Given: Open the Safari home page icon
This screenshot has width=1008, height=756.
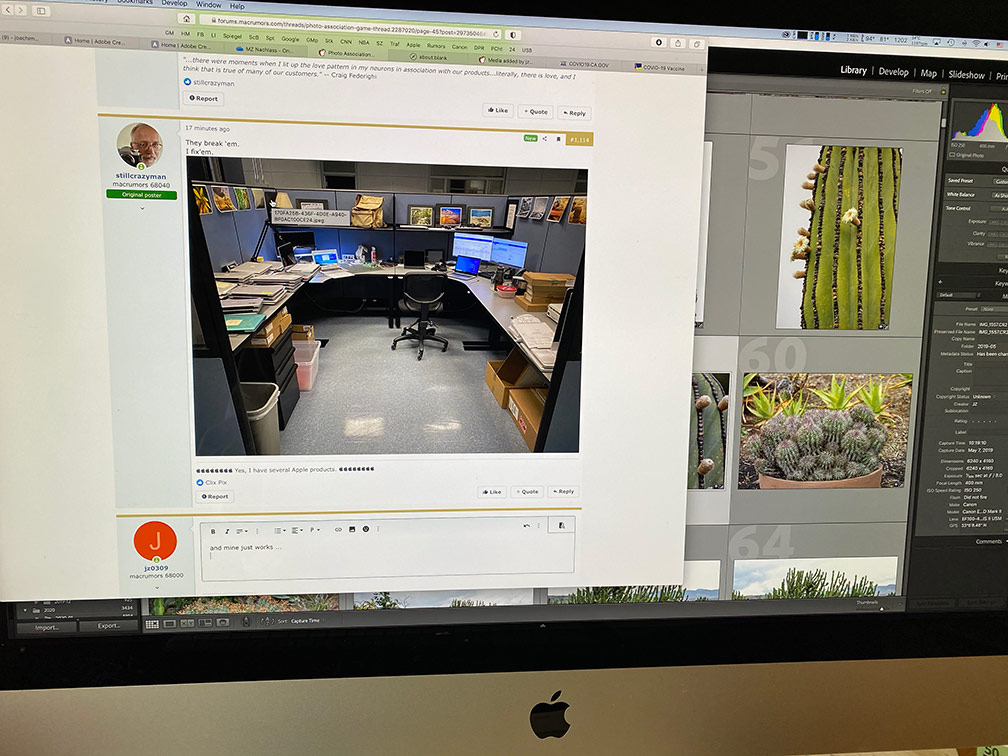Looking at the screenshot, I should click(x=186, y=19).
